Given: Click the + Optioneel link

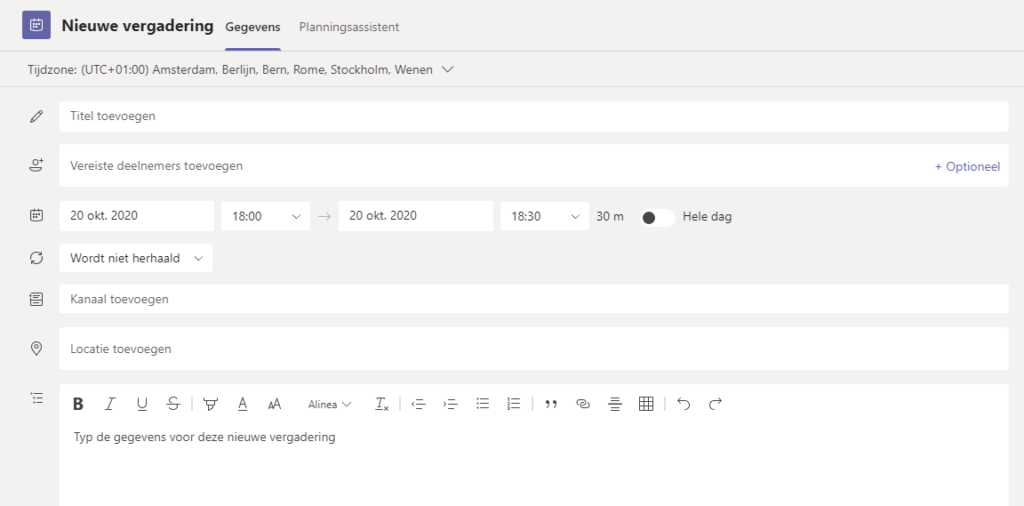Looking at the screenshot, I should [x=966, y=166].
